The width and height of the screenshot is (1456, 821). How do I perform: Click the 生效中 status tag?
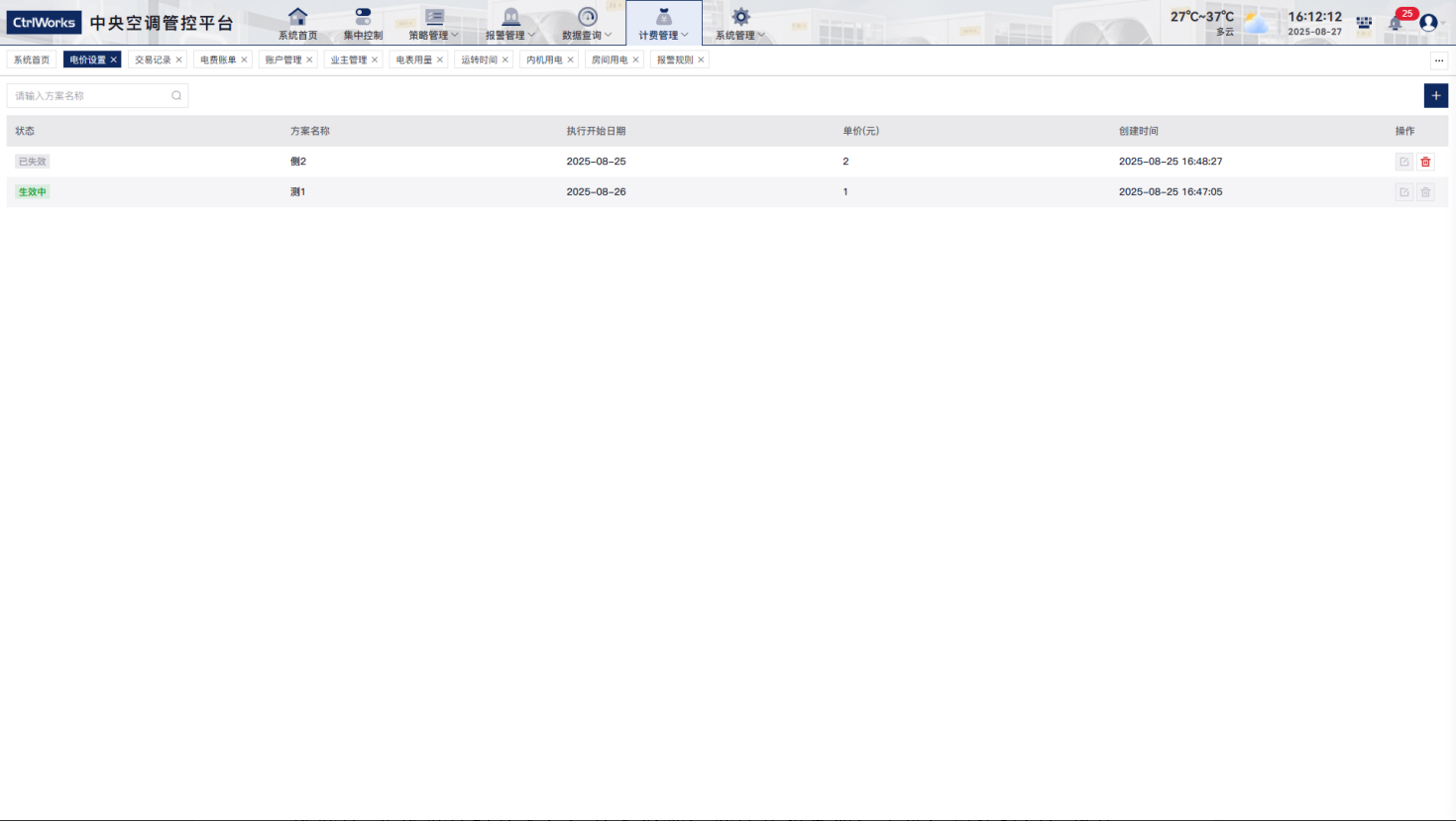(32, 192)
